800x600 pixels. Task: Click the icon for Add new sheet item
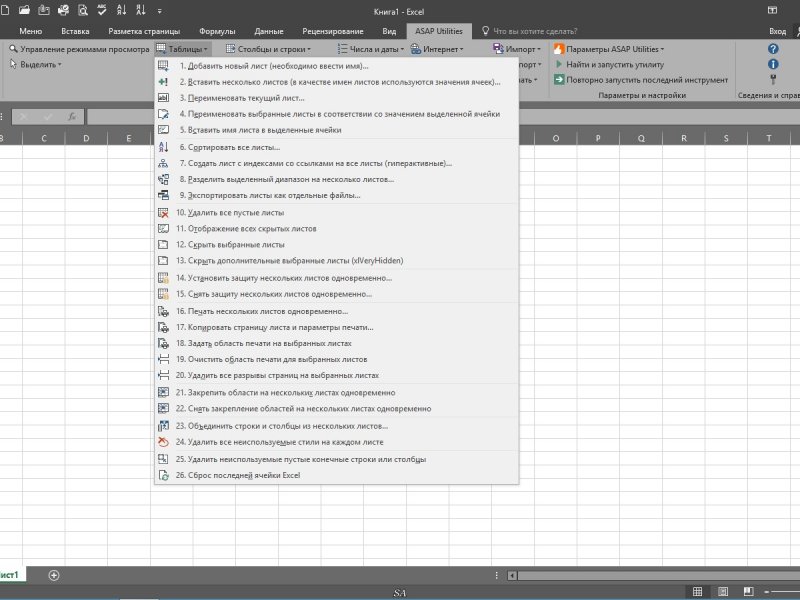coord(163,66)
